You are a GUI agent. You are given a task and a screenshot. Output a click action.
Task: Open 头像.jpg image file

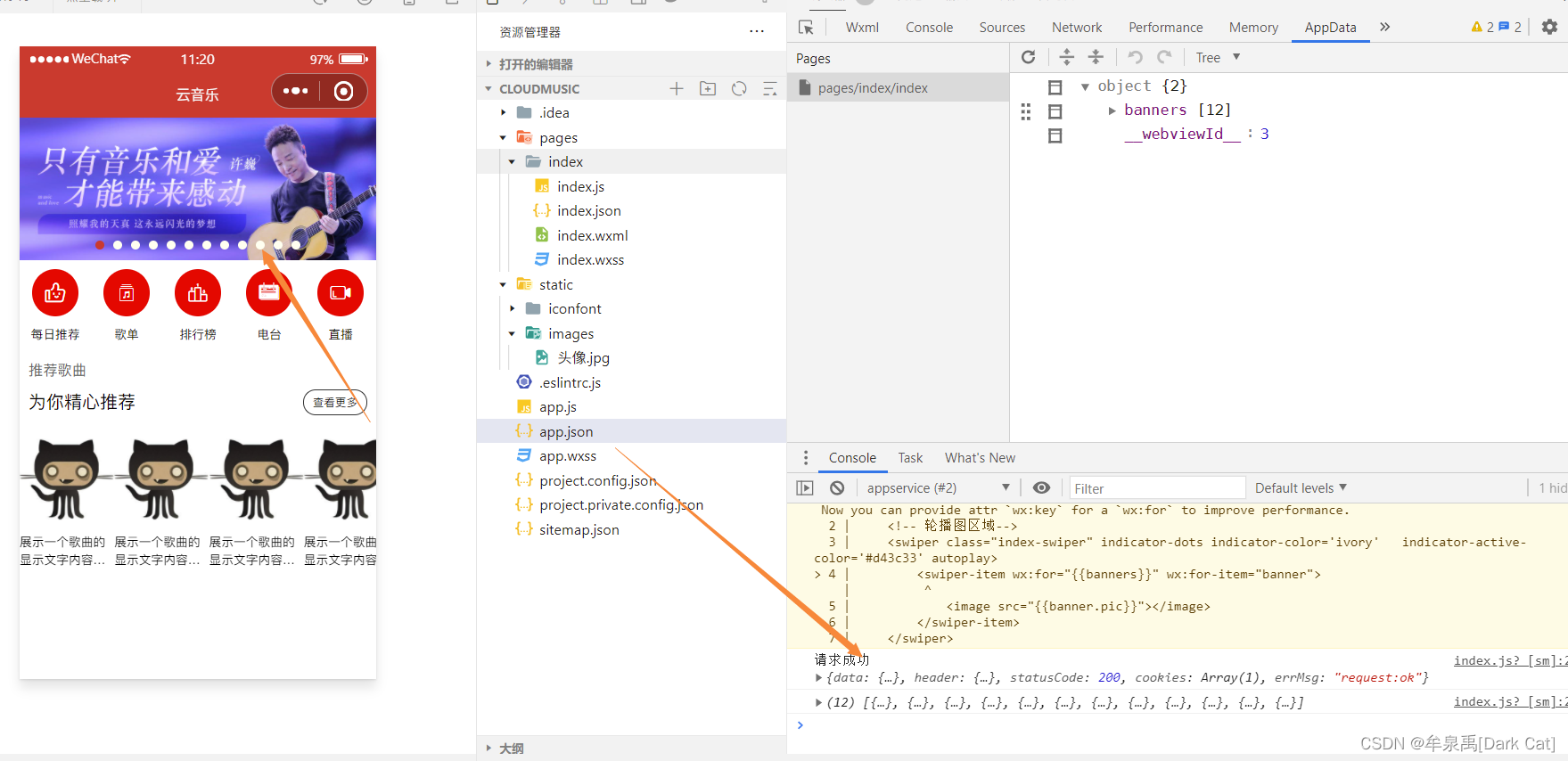(x=583, y=357)
